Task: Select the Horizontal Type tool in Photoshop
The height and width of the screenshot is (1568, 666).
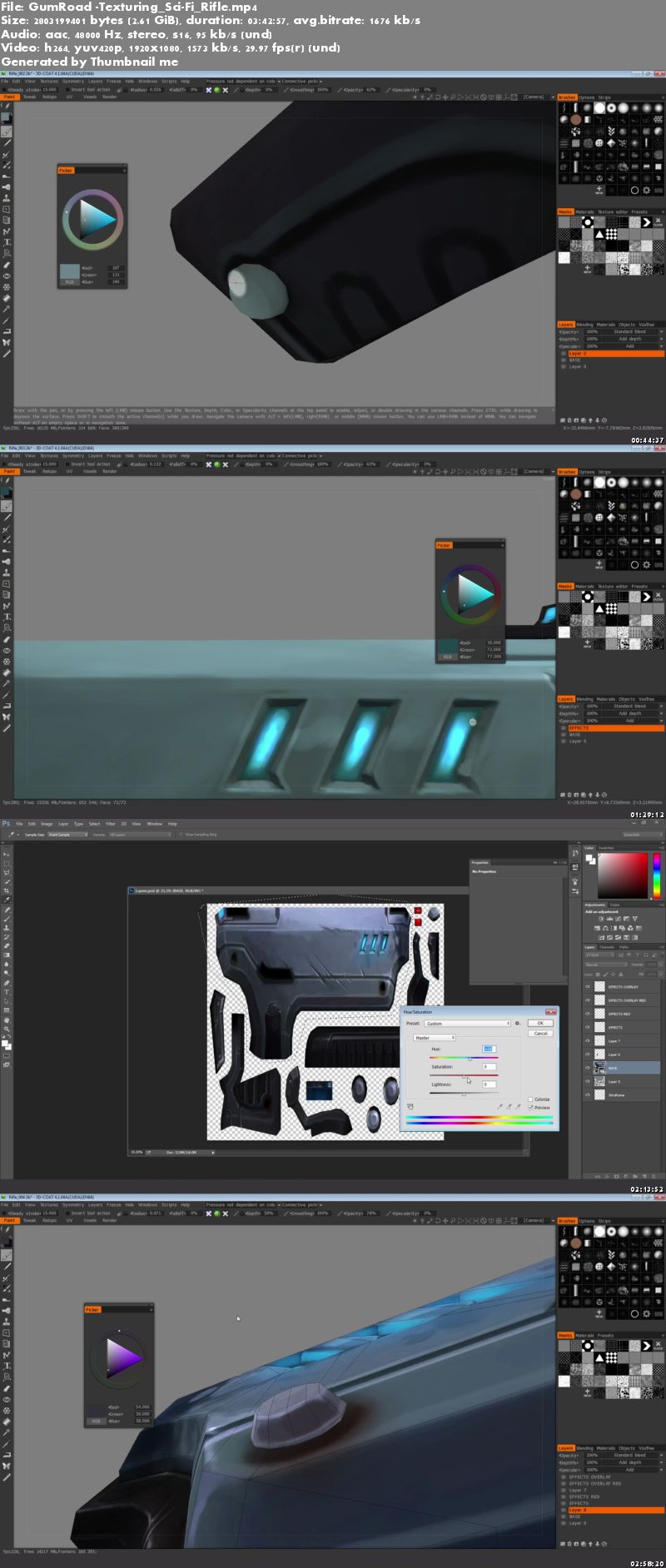Action: (x=7, y=992)
